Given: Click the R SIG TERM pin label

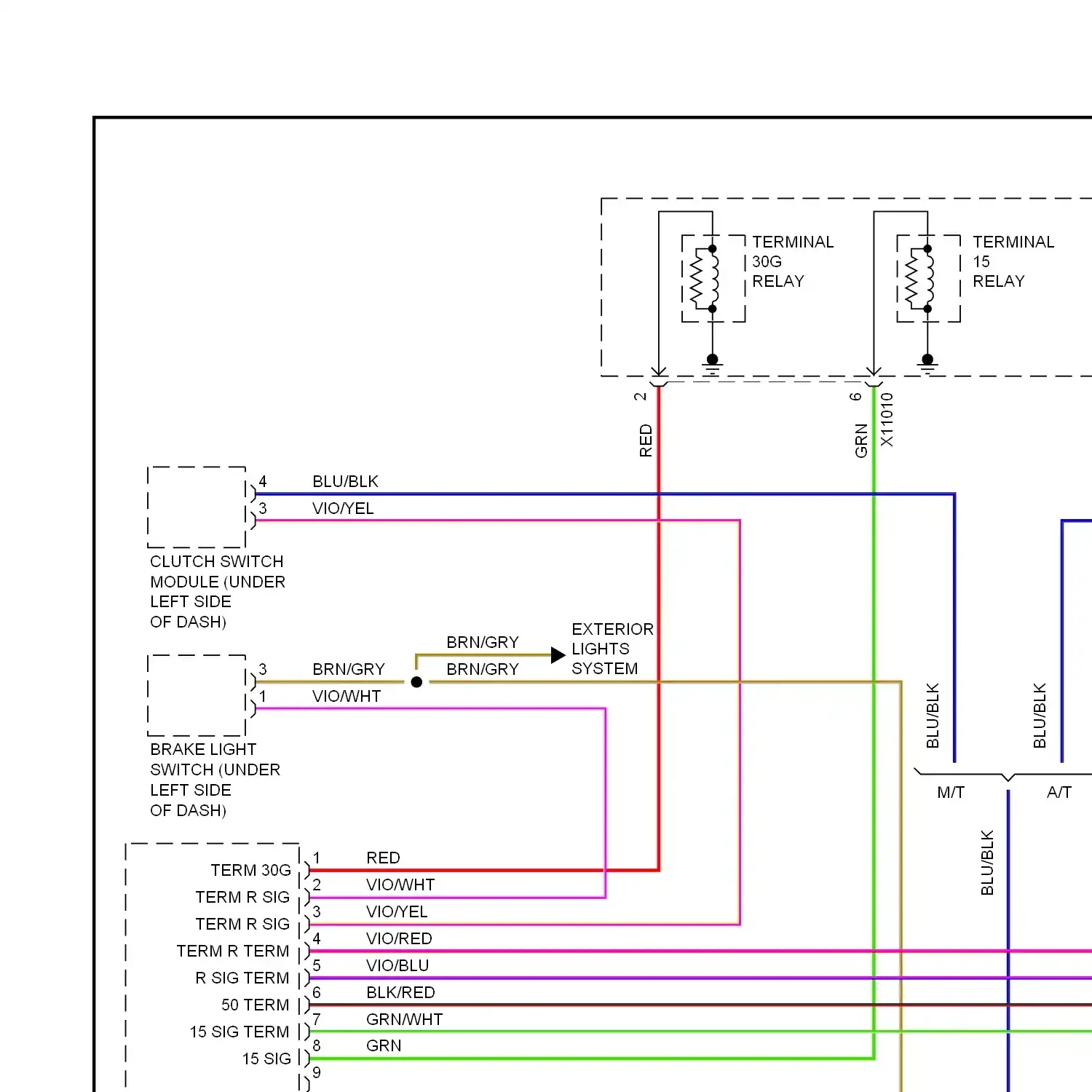Looking at the screenshot, I should coord(242,978).
